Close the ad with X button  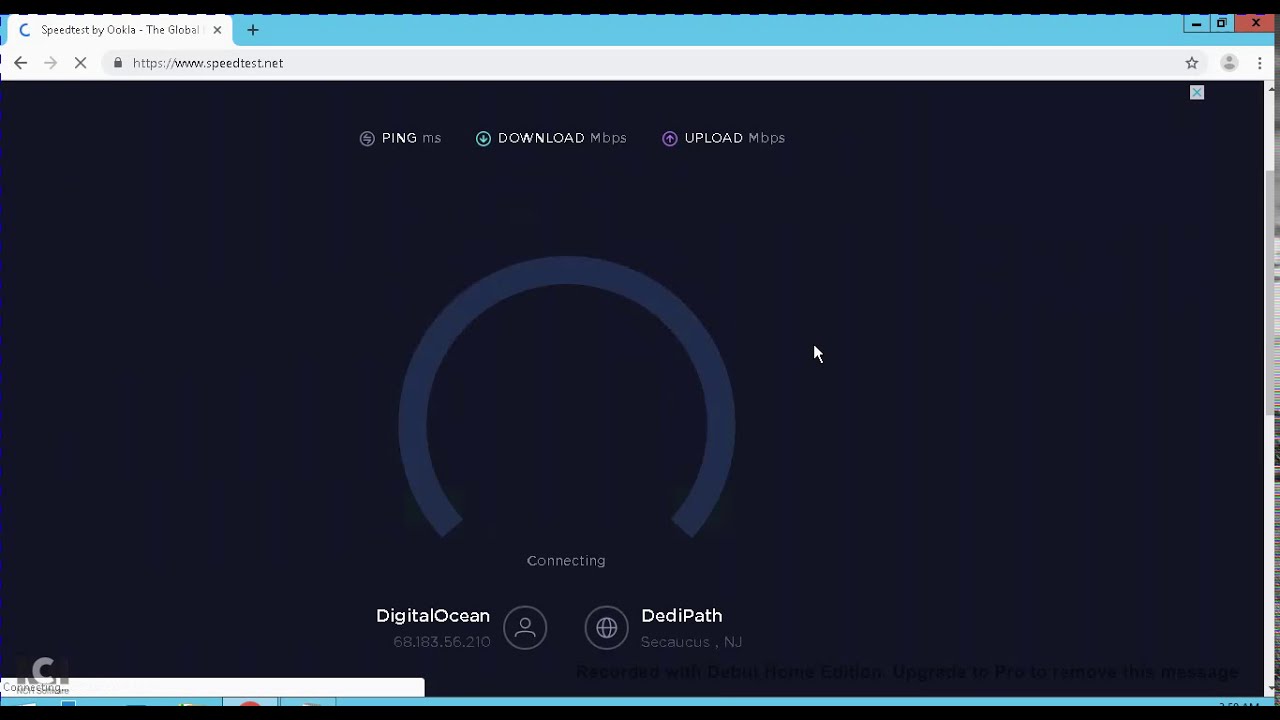1197,93
